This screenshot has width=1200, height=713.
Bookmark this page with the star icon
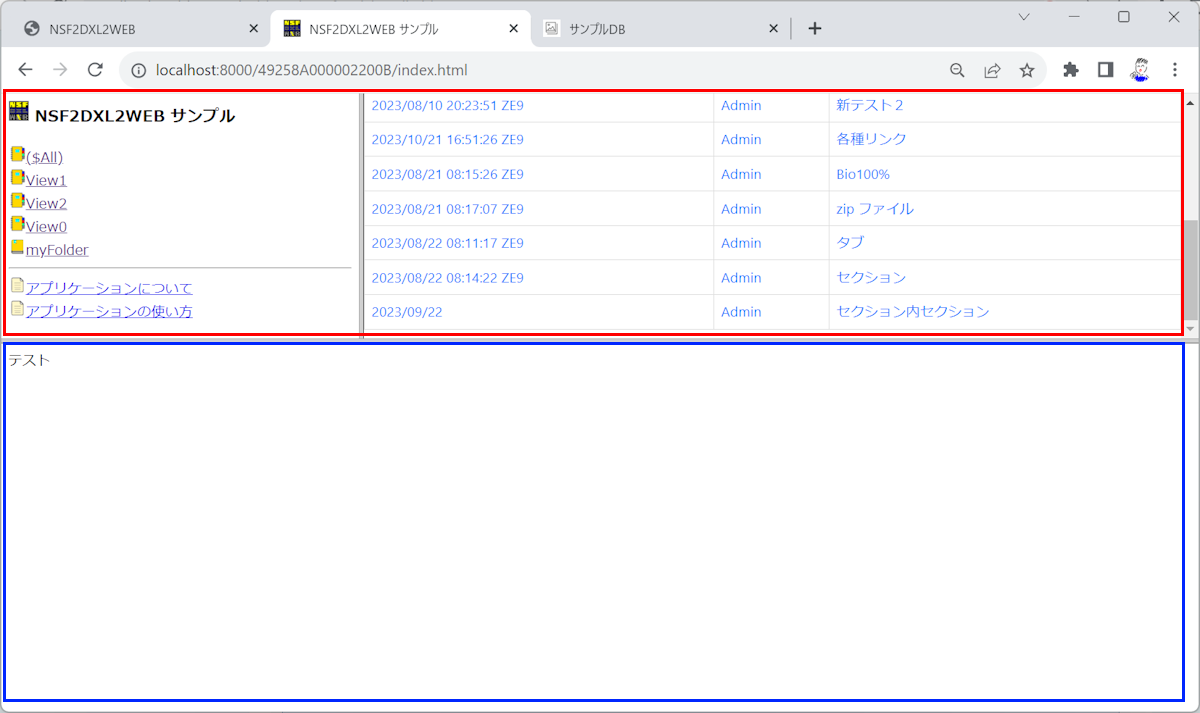click(x=1027, y=70)
